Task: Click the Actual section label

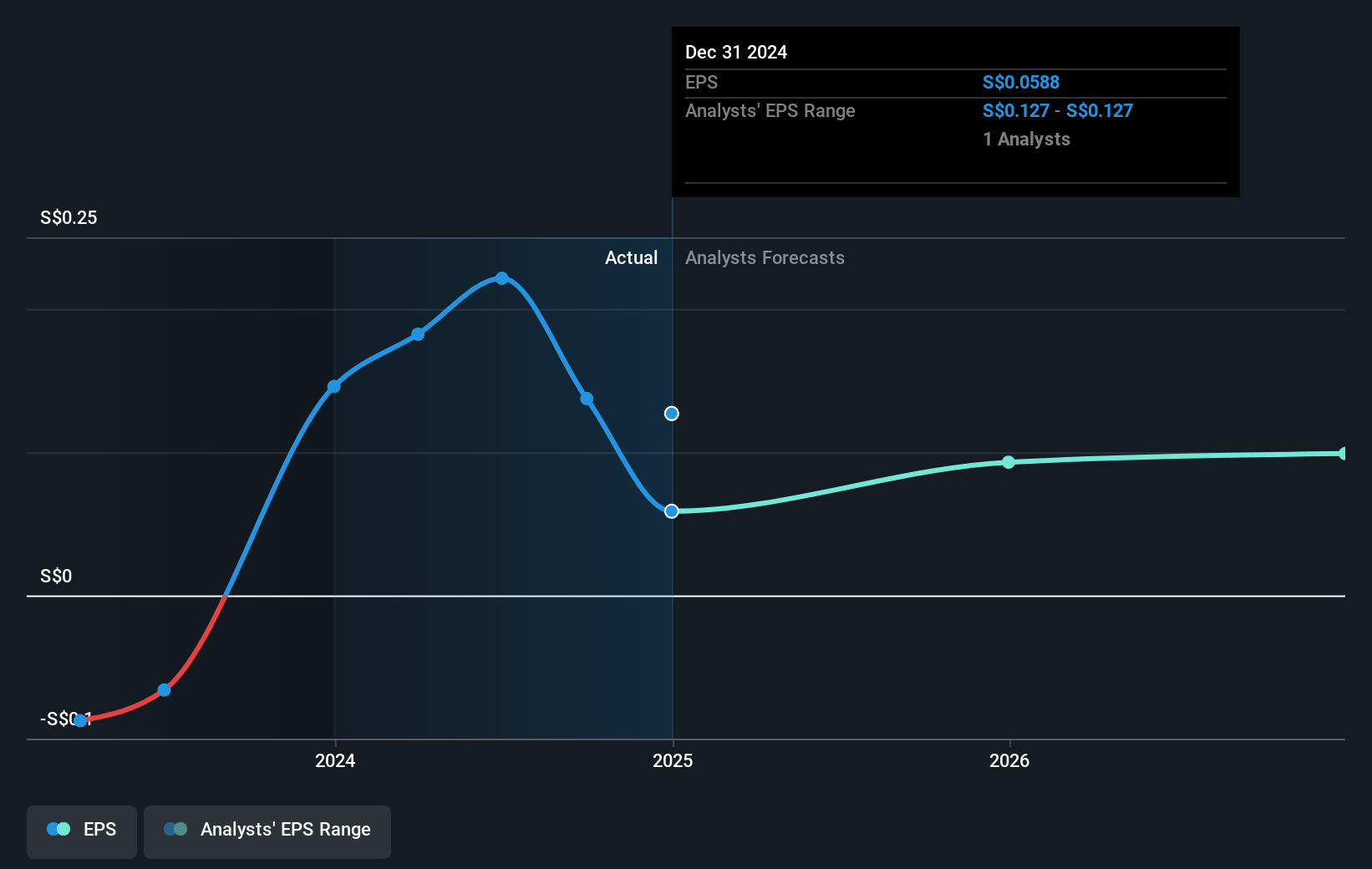Action: [x=631, y=257]
